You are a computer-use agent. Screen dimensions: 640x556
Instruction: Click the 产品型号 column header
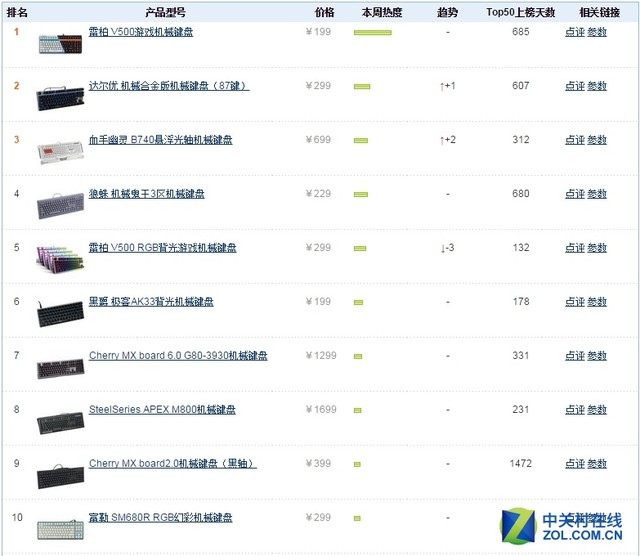click(x=165, y=12)
